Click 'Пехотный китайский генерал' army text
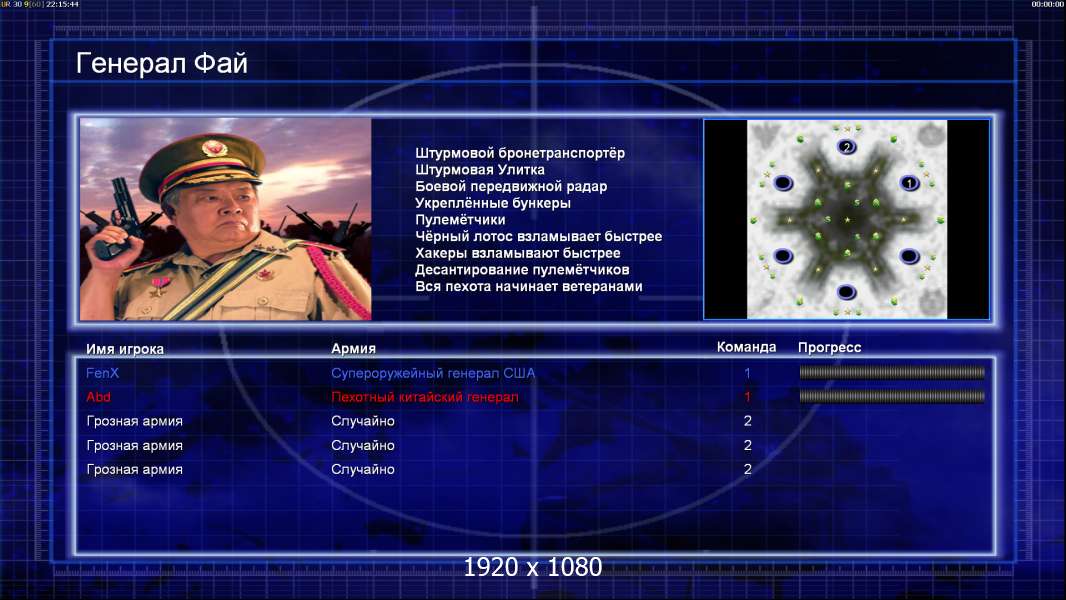 [425, 397]
